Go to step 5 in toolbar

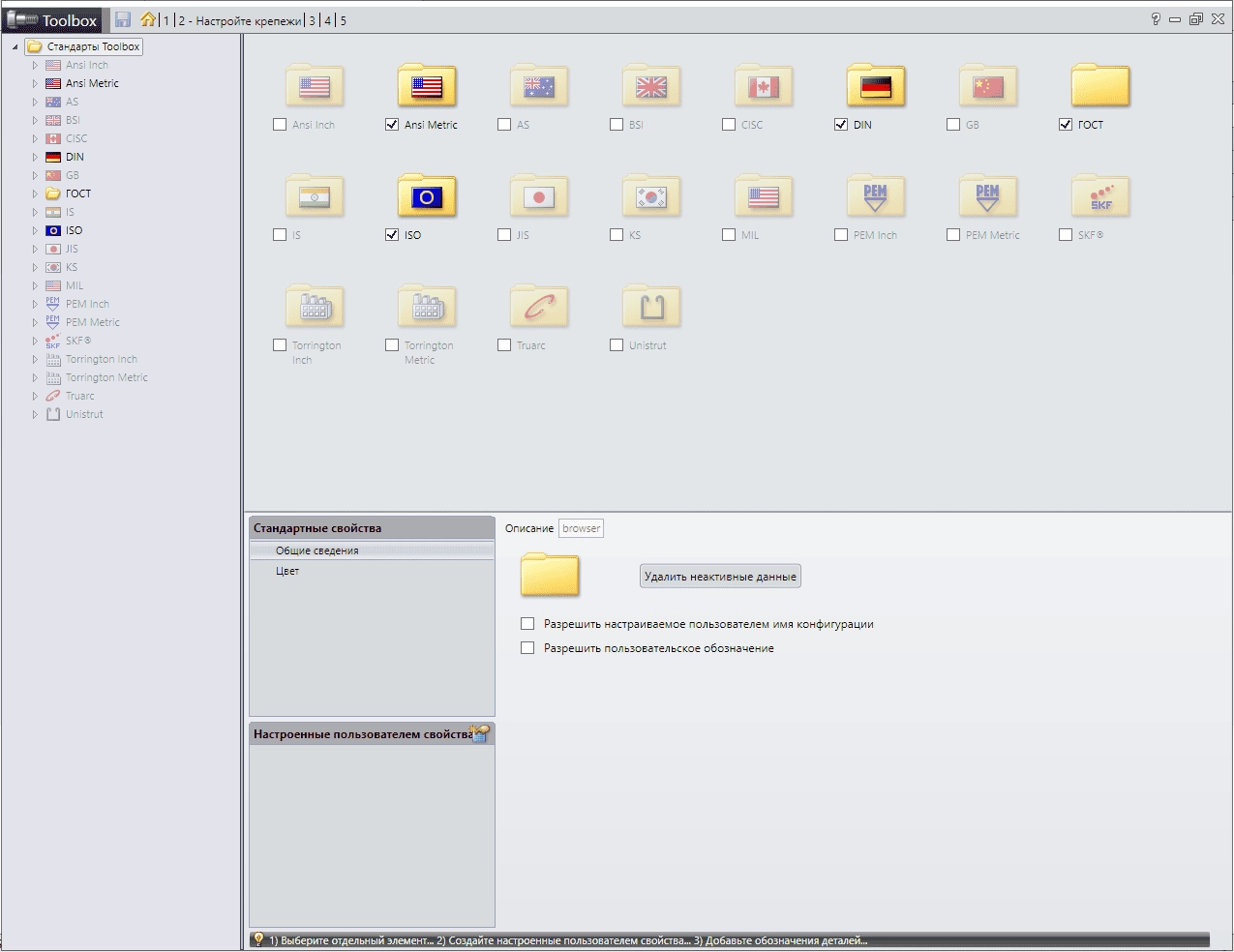(343, 20)
